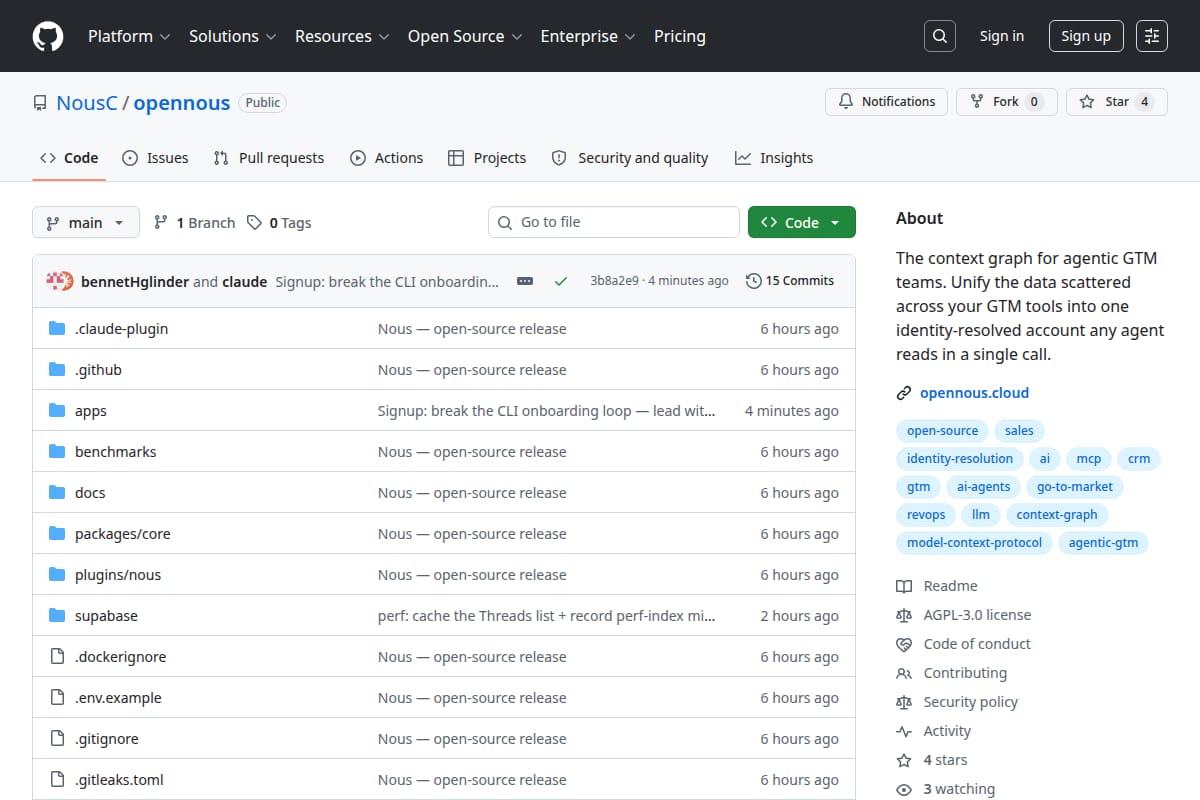The image size is (1200, 800).
Task: Fork the opennous repository
Action: (1006, 102)
